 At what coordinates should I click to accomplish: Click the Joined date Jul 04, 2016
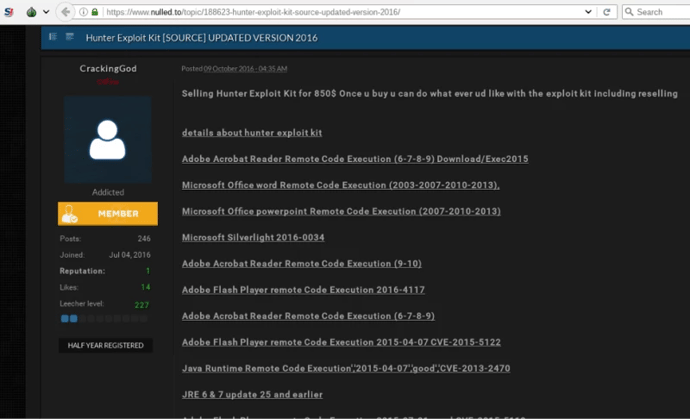click(x=130, y=255)
